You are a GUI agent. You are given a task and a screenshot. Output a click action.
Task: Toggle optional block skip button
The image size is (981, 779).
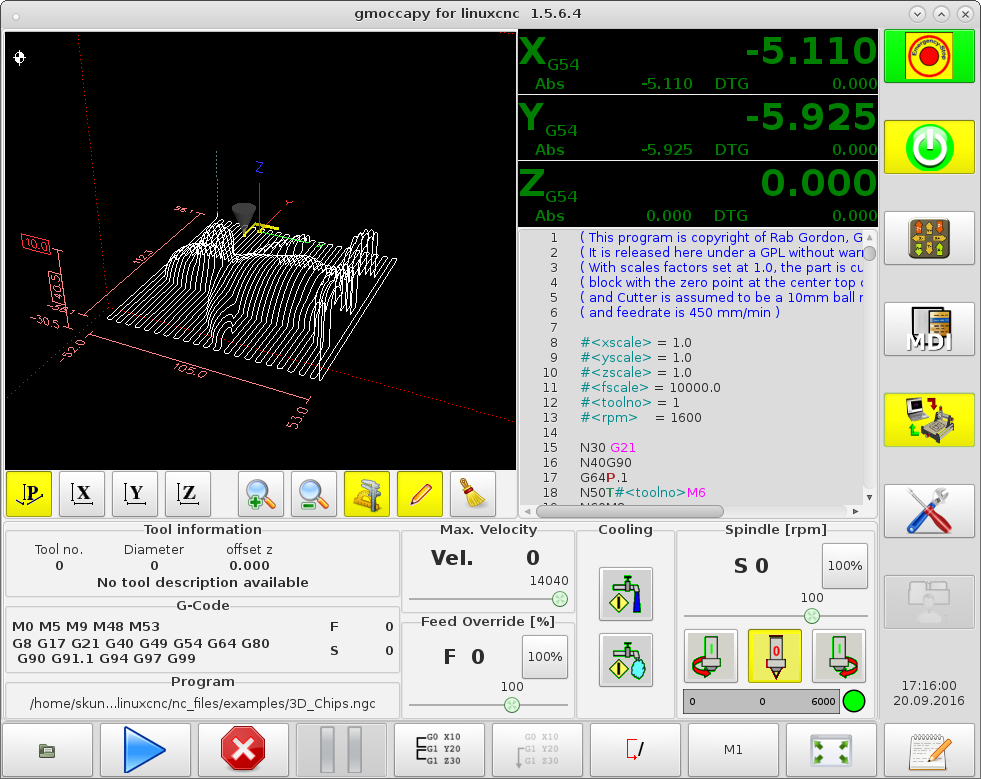(x=635, y=750)
